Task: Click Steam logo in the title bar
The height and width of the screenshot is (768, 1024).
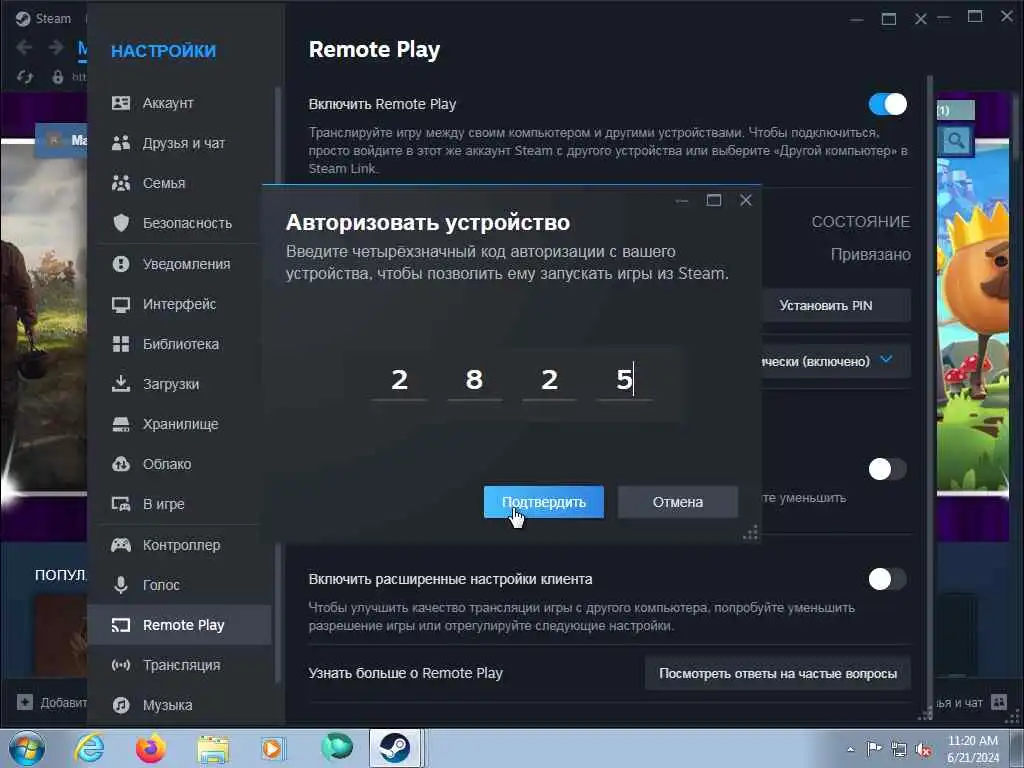Action: tap(23, 18)
